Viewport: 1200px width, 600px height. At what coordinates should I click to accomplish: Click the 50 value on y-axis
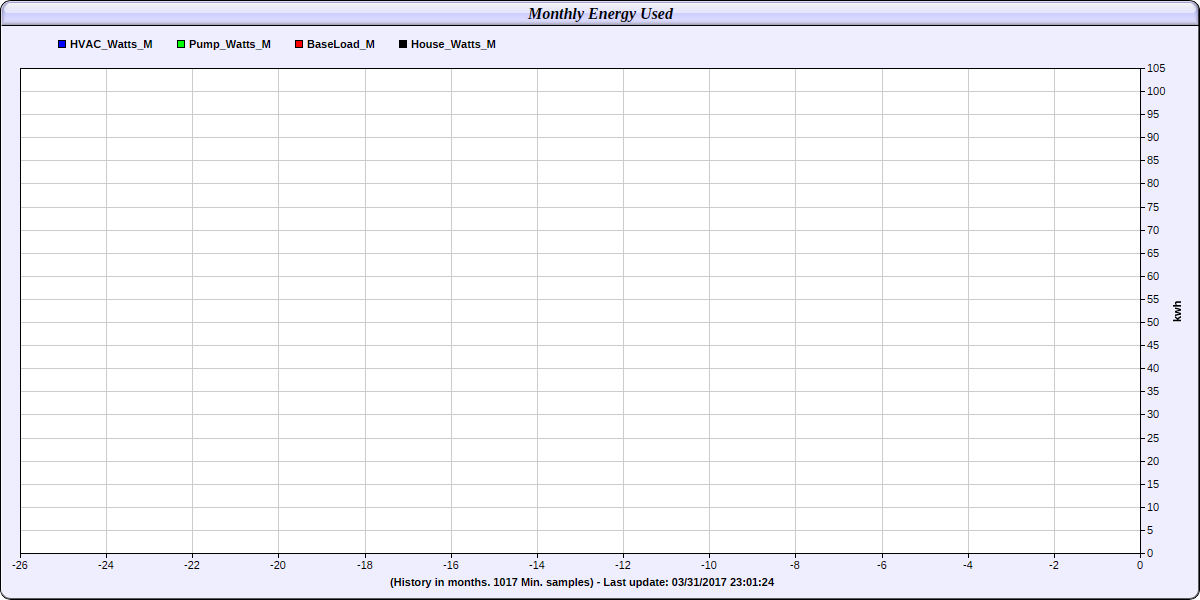(1153, 322)
